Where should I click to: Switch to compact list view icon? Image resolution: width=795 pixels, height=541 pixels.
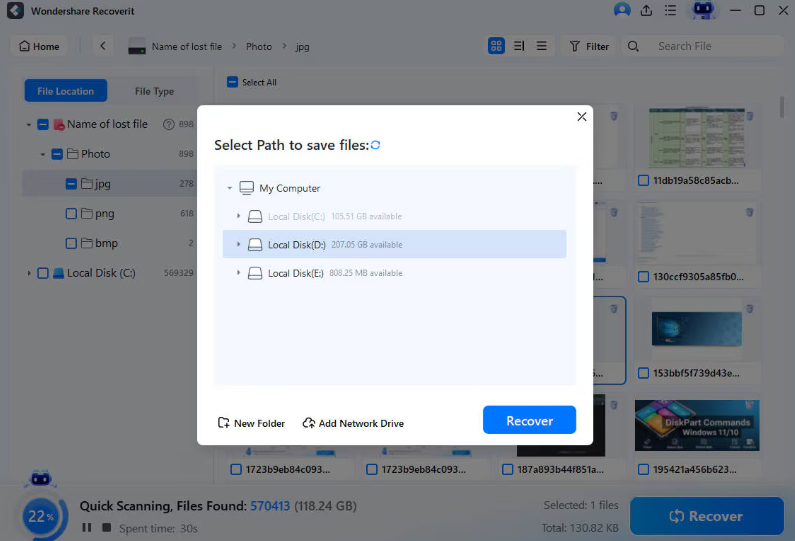tap(541, 46)
